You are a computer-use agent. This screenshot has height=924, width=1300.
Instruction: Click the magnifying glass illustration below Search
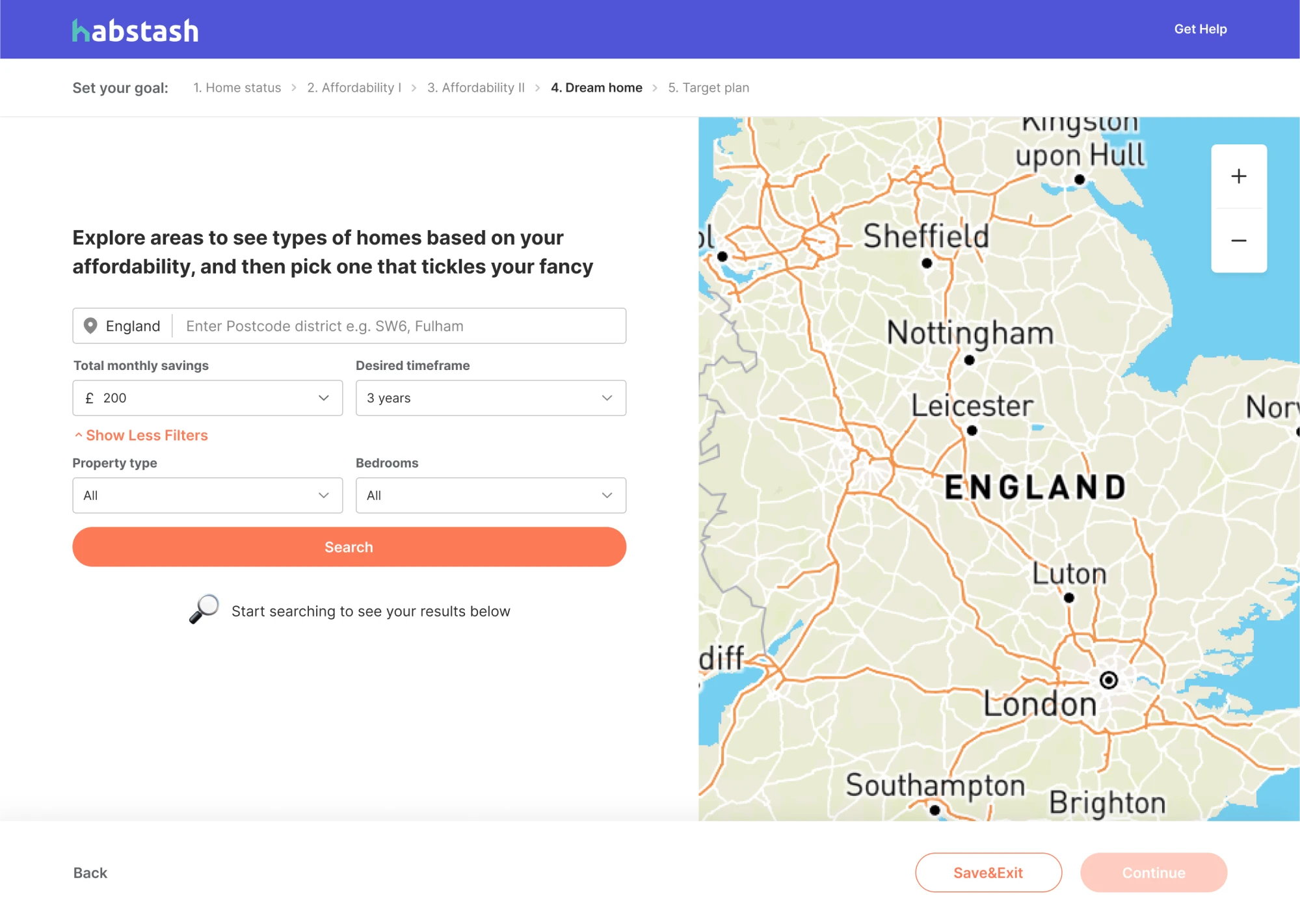pyautogui.click(x=204, y=610)
